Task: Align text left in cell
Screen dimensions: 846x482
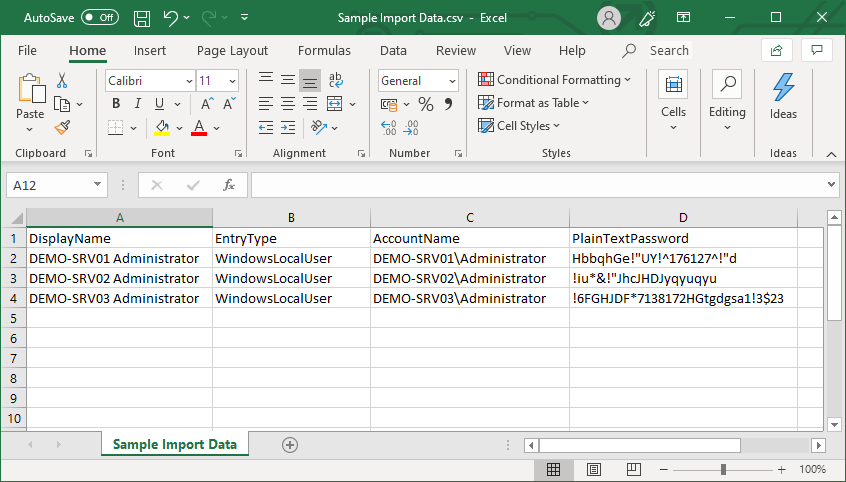Action: pyautogui.click(x=266, y=104)
